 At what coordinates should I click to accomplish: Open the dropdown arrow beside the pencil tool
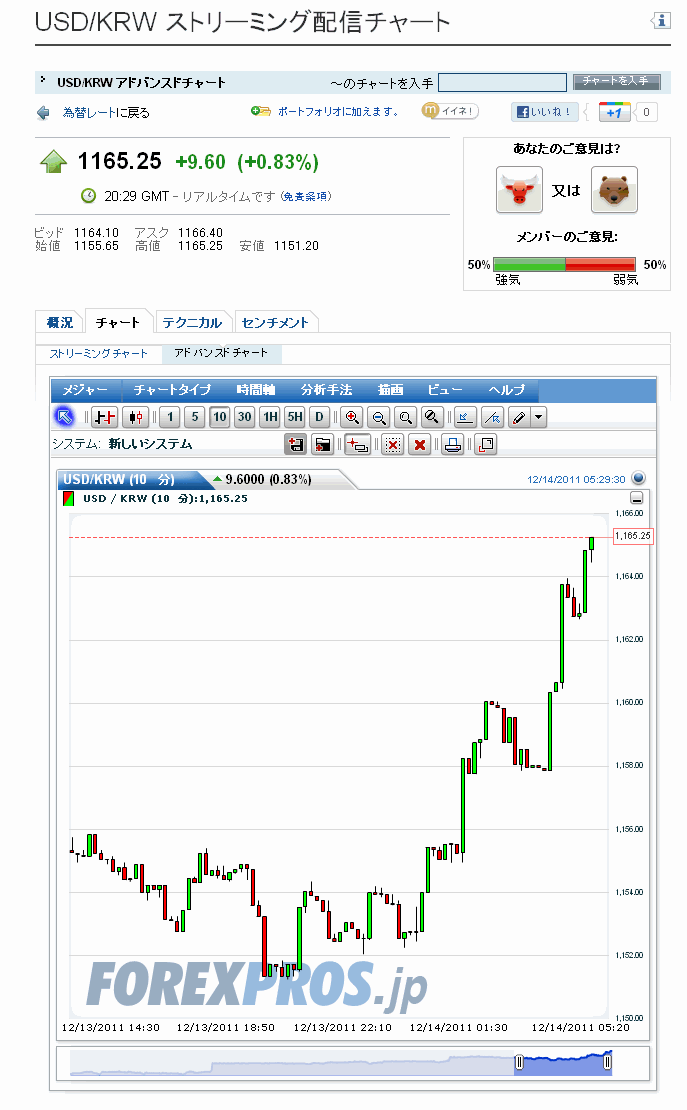(539, 417)
